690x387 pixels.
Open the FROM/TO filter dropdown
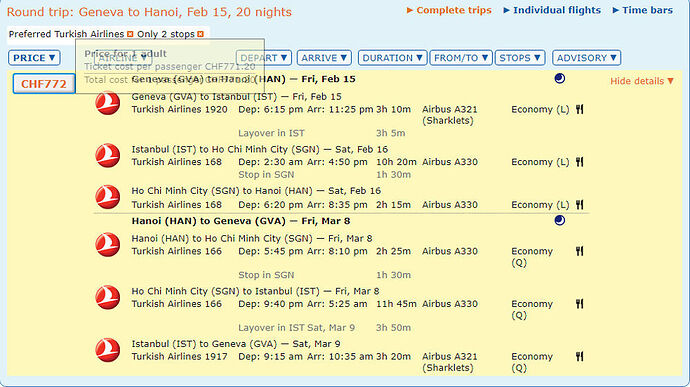tap(461, 58)
